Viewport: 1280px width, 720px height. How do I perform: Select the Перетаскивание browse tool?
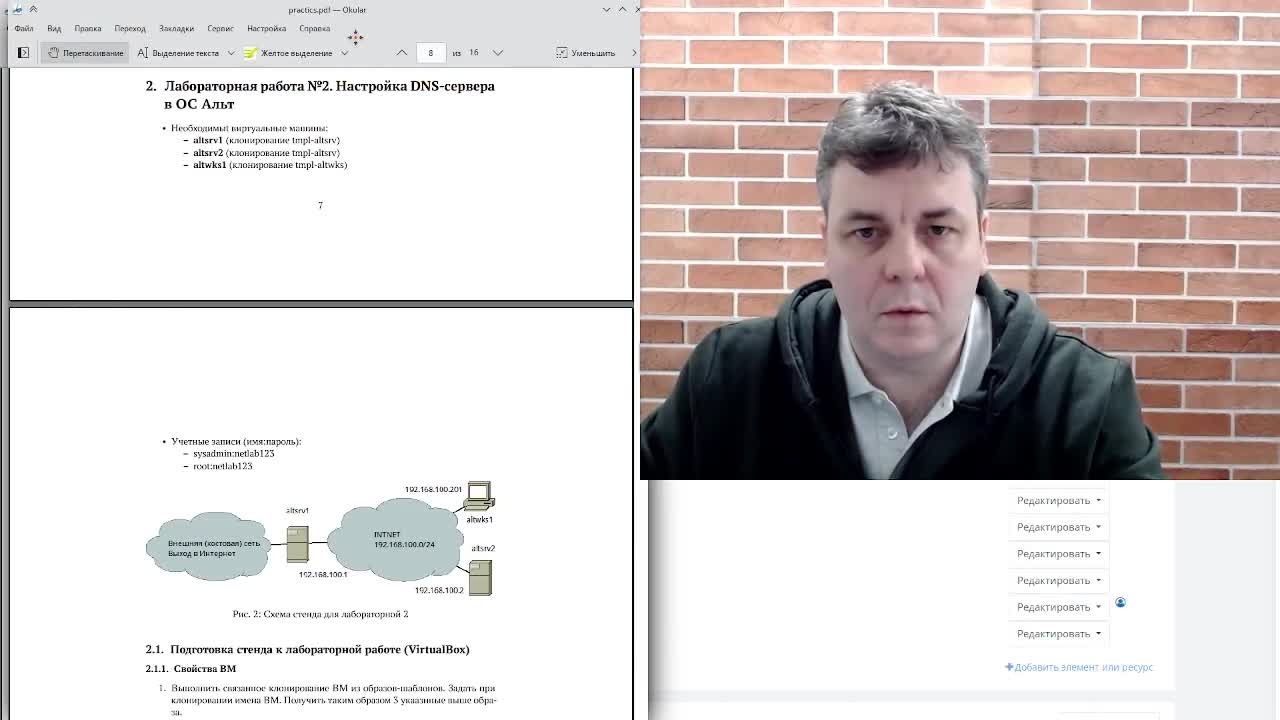(85, 53)
